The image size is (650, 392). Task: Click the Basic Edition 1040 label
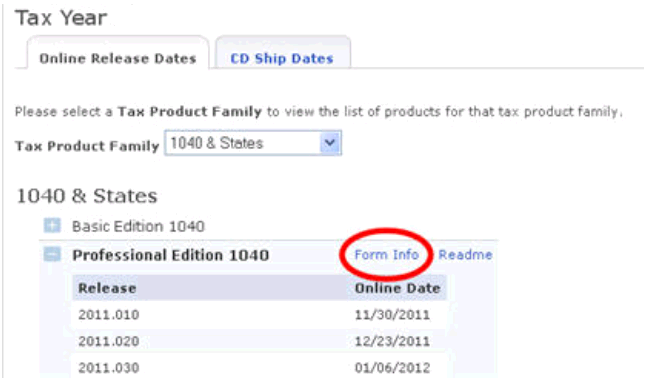138,226
